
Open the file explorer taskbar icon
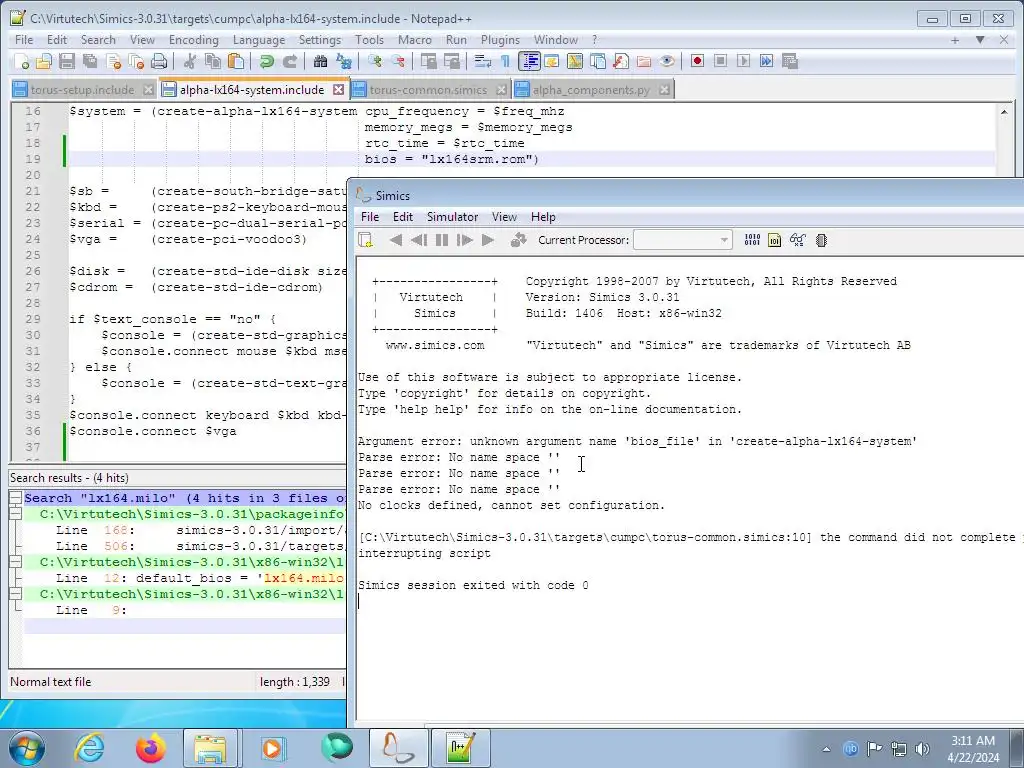pos(210,748)
